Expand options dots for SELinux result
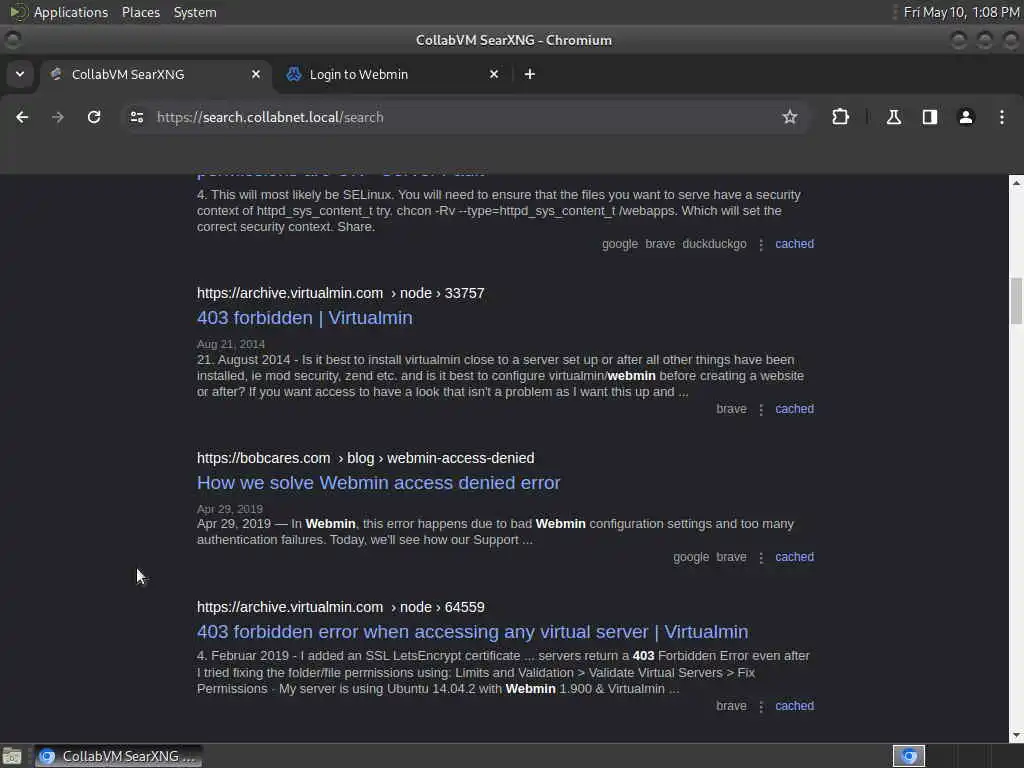This screenshot has width=1024, height=768. tap(761, 244)
